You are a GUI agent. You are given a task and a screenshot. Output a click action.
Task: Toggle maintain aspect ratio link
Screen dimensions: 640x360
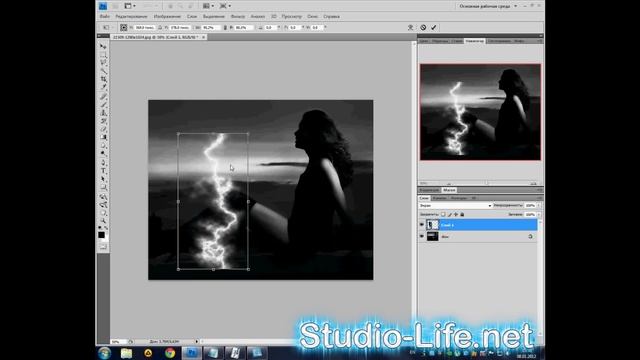(225, 27)
